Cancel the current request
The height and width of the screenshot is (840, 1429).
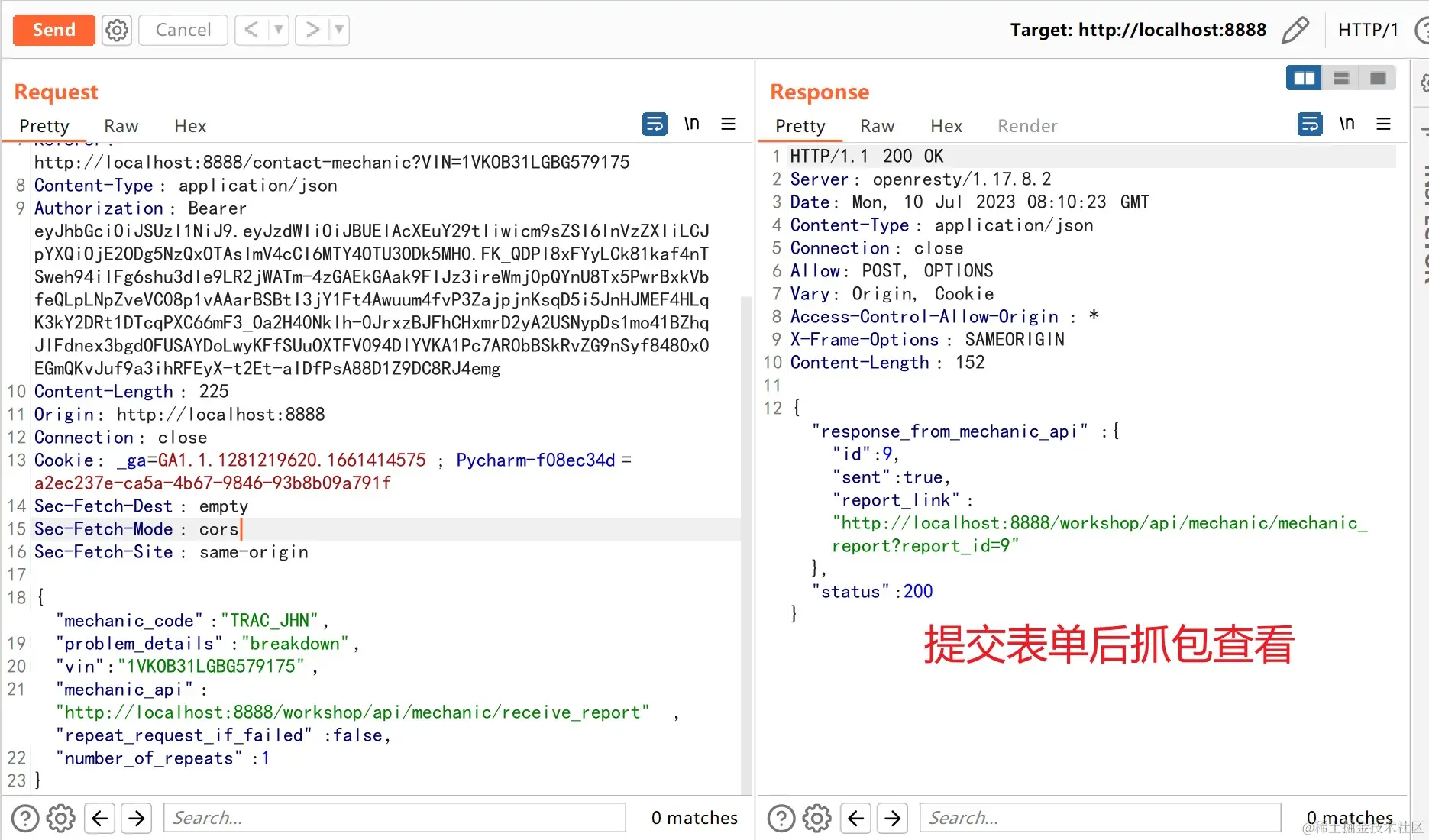[183, 30]
